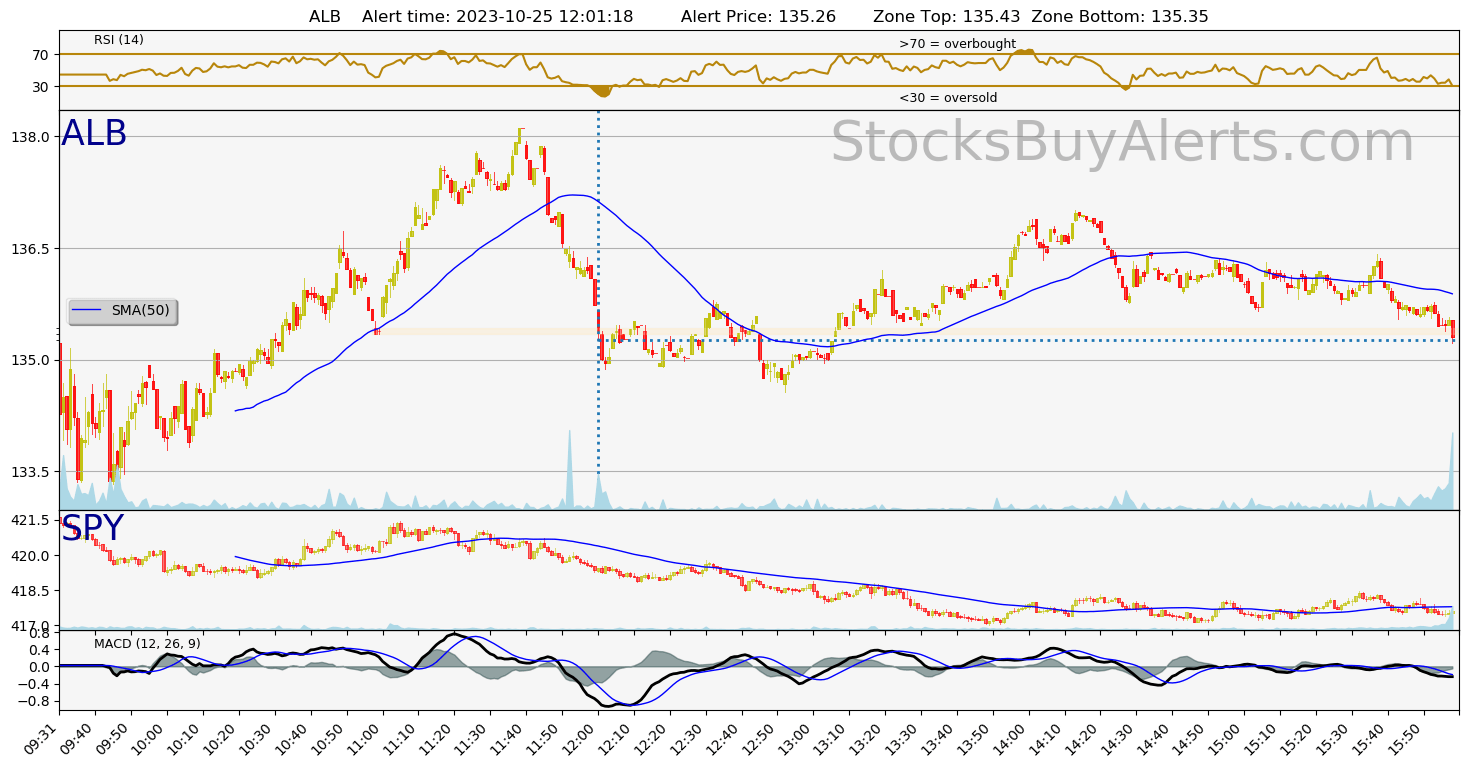Click the '<30 = oversold' annotation
Image resolution: width=1474 pixels, height=768 pixels.
click(947, 98)
